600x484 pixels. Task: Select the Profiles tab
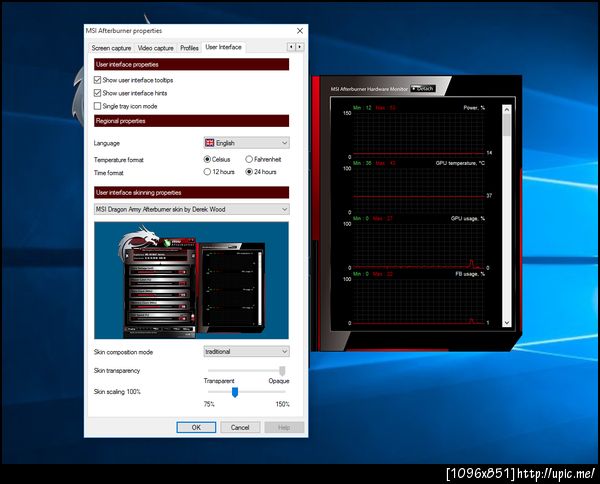click(189, 48)
